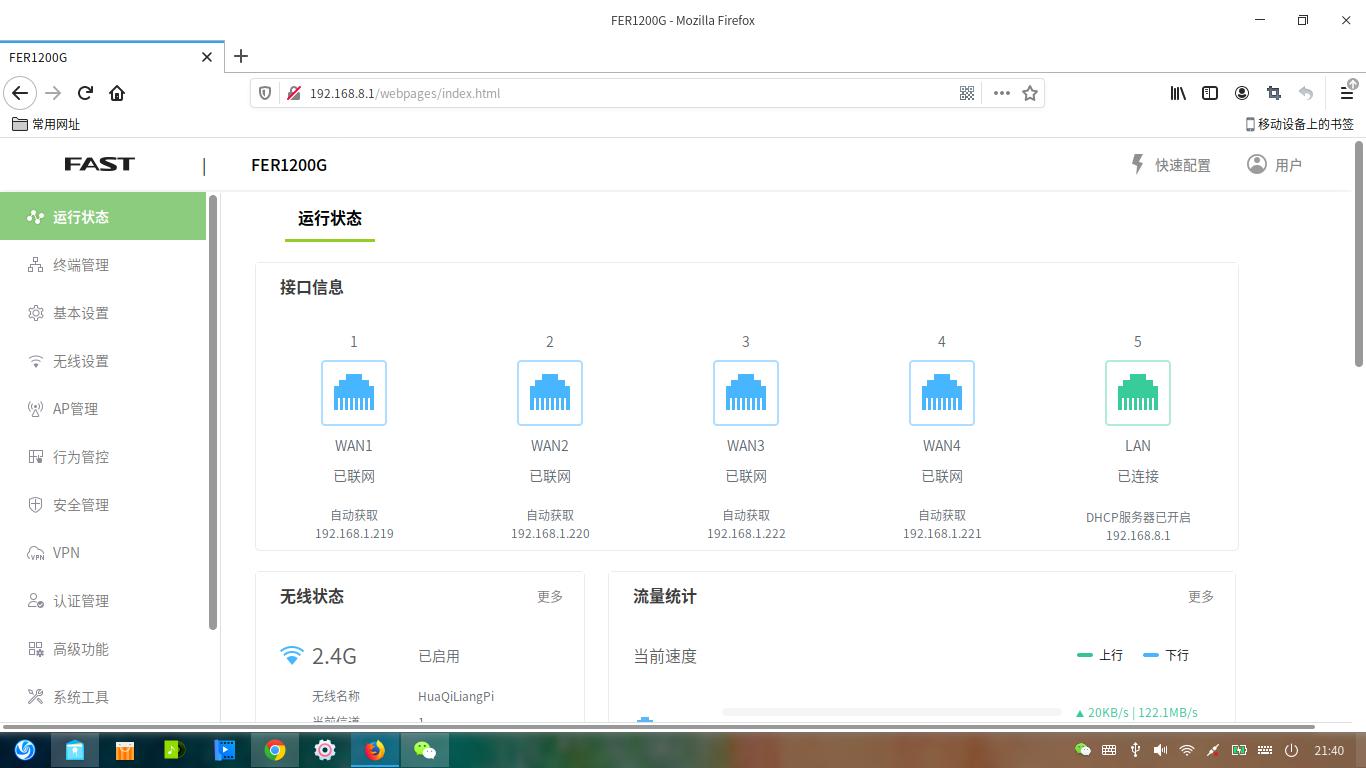Viewport: 1366px width, 768px height.
Task: Open 终端管理 in the sidebar
Action: (80, 265)
